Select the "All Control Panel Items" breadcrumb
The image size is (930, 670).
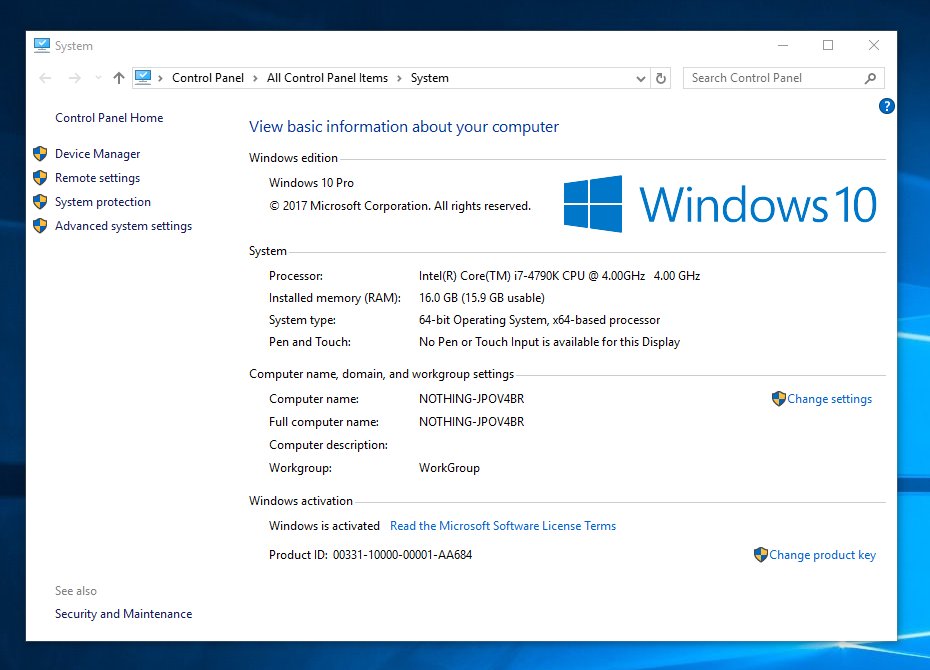327,78
